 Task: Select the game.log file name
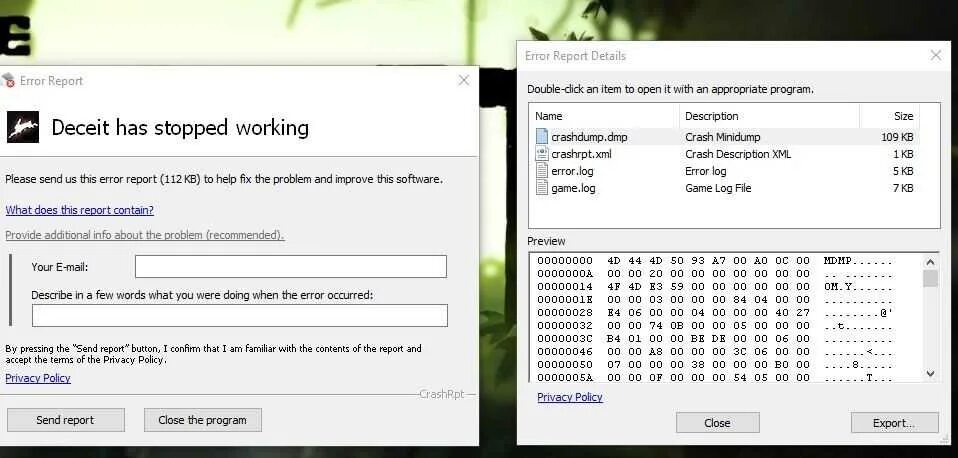[573, 188]
